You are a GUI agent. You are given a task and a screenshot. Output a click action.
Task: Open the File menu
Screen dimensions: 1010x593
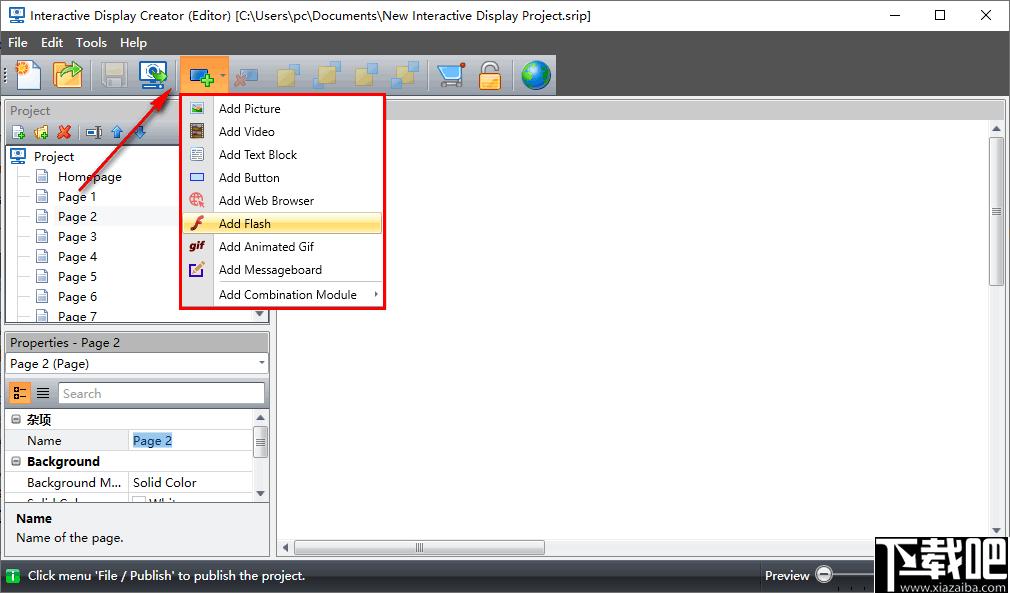tap(17, 42)
